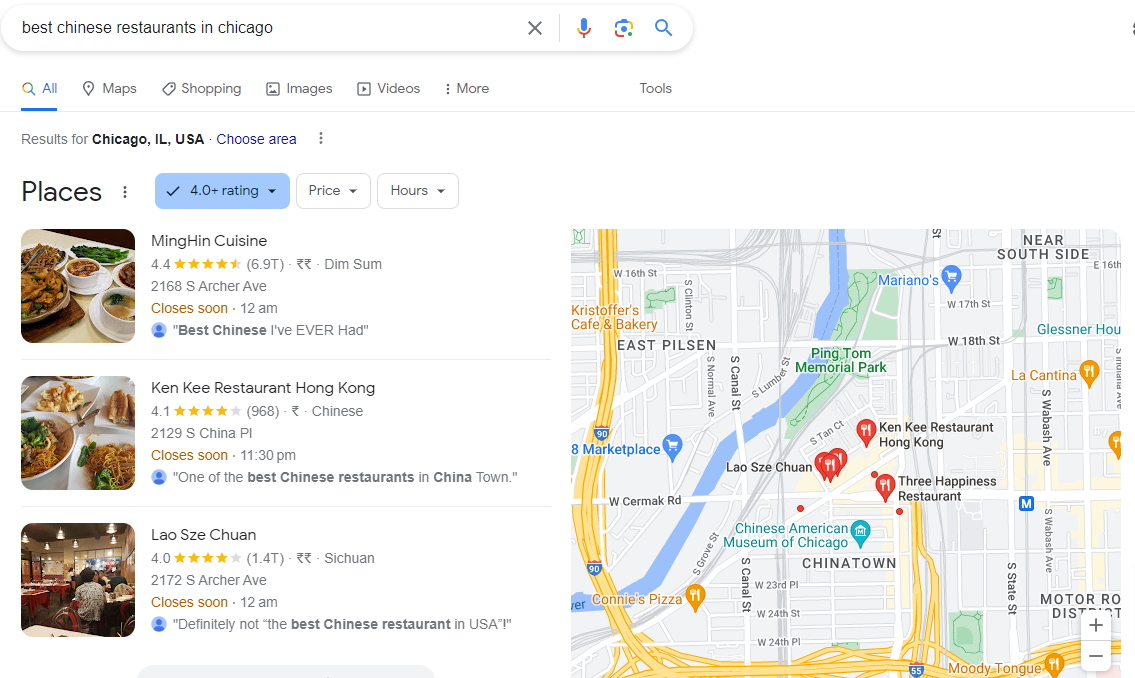Click the 2129 S China Pl address
Screen dimensions: 1135x678
pos(201,433)
